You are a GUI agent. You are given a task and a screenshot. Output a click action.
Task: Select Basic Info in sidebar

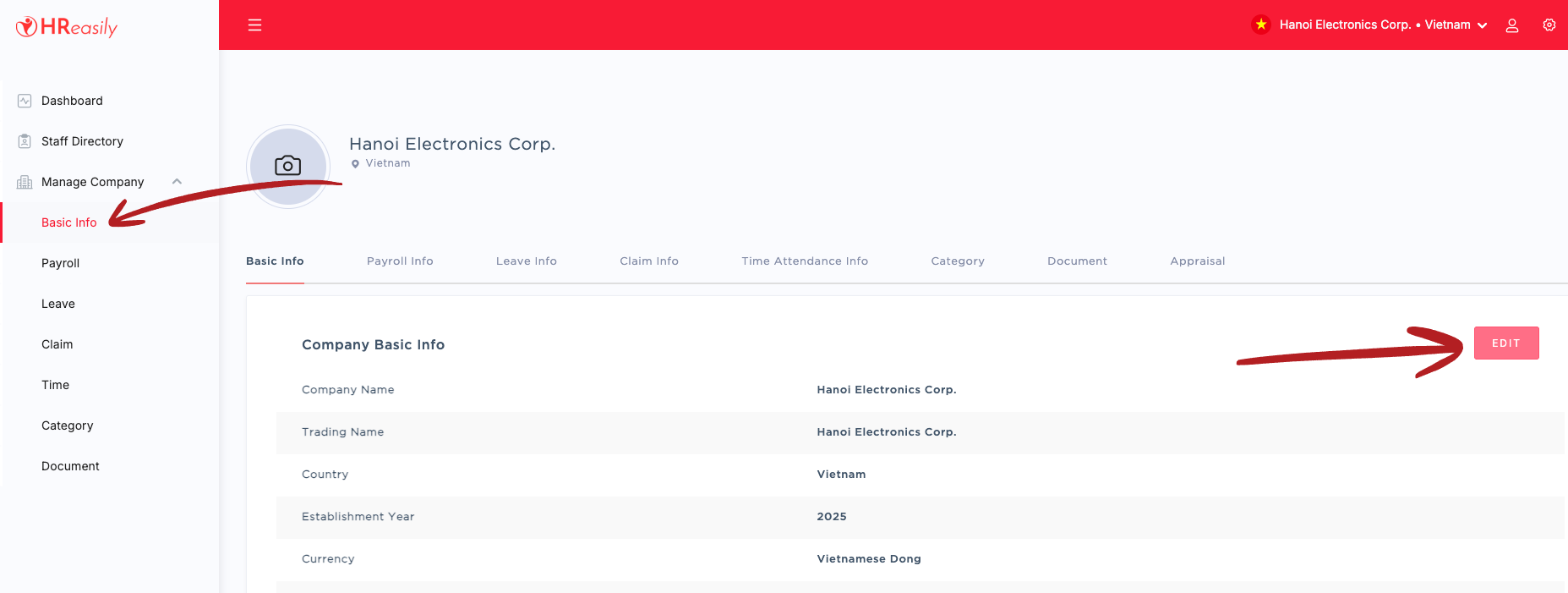[x=68, y=222]
